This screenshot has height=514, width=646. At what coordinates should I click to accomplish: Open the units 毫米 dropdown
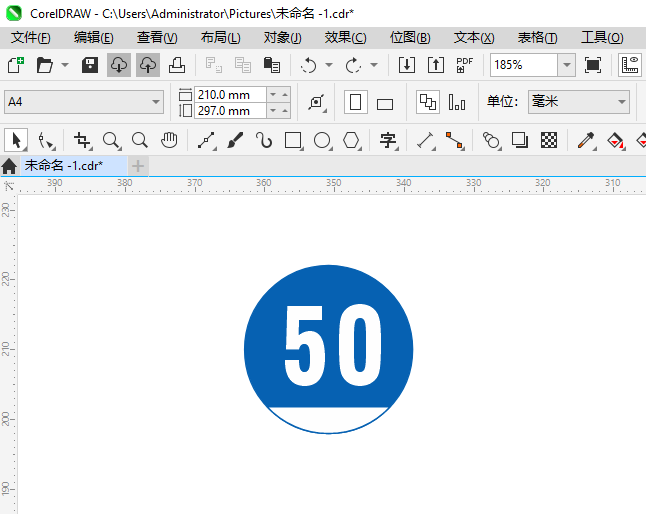[x=619, y=102]
